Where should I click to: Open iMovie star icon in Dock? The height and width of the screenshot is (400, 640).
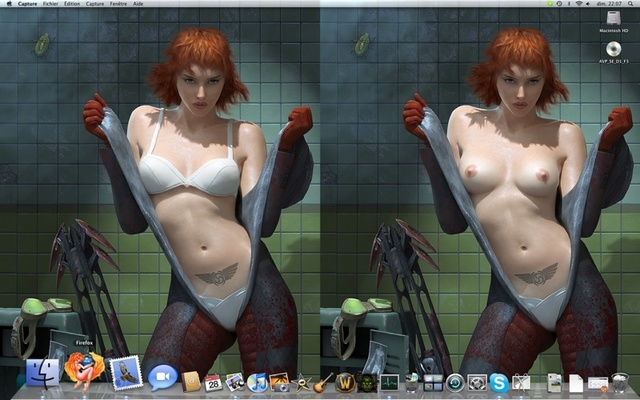tap(302, 382)
